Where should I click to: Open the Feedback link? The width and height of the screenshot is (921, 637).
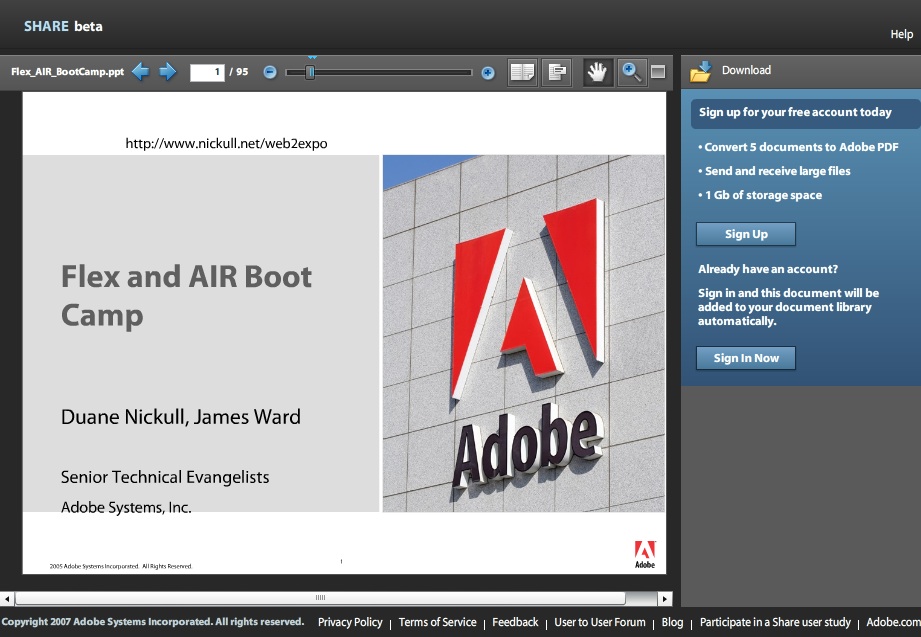pos(515,622)
